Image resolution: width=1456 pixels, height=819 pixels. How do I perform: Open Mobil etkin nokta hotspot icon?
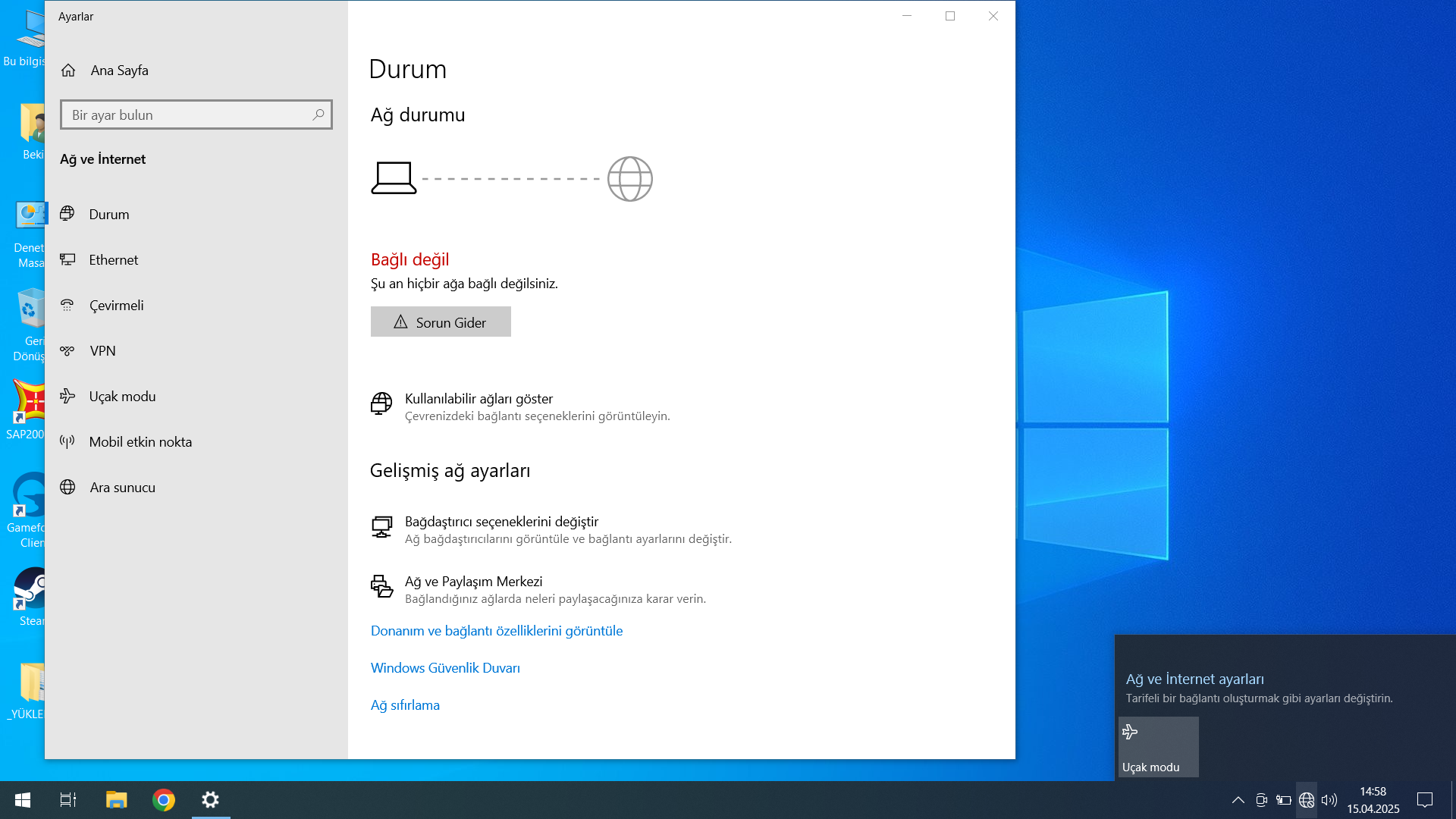coord(67,442)
